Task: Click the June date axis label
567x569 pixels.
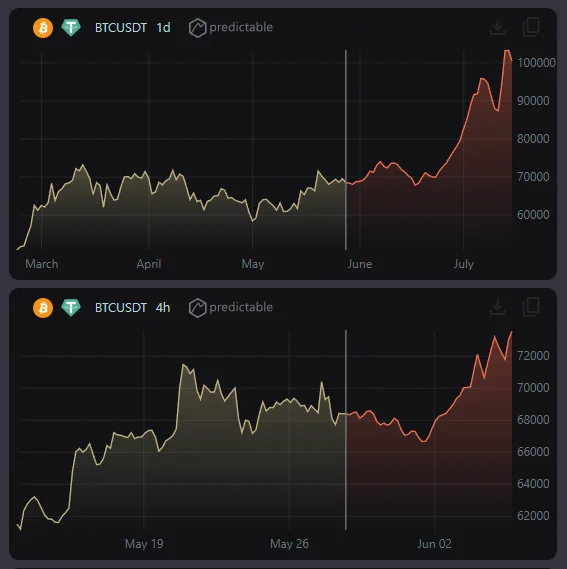Action: [x=360, y=264]
